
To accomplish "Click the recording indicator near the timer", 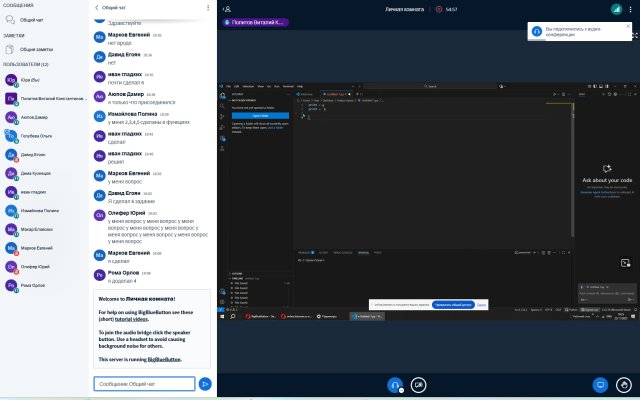I will (x=439, y=9).
